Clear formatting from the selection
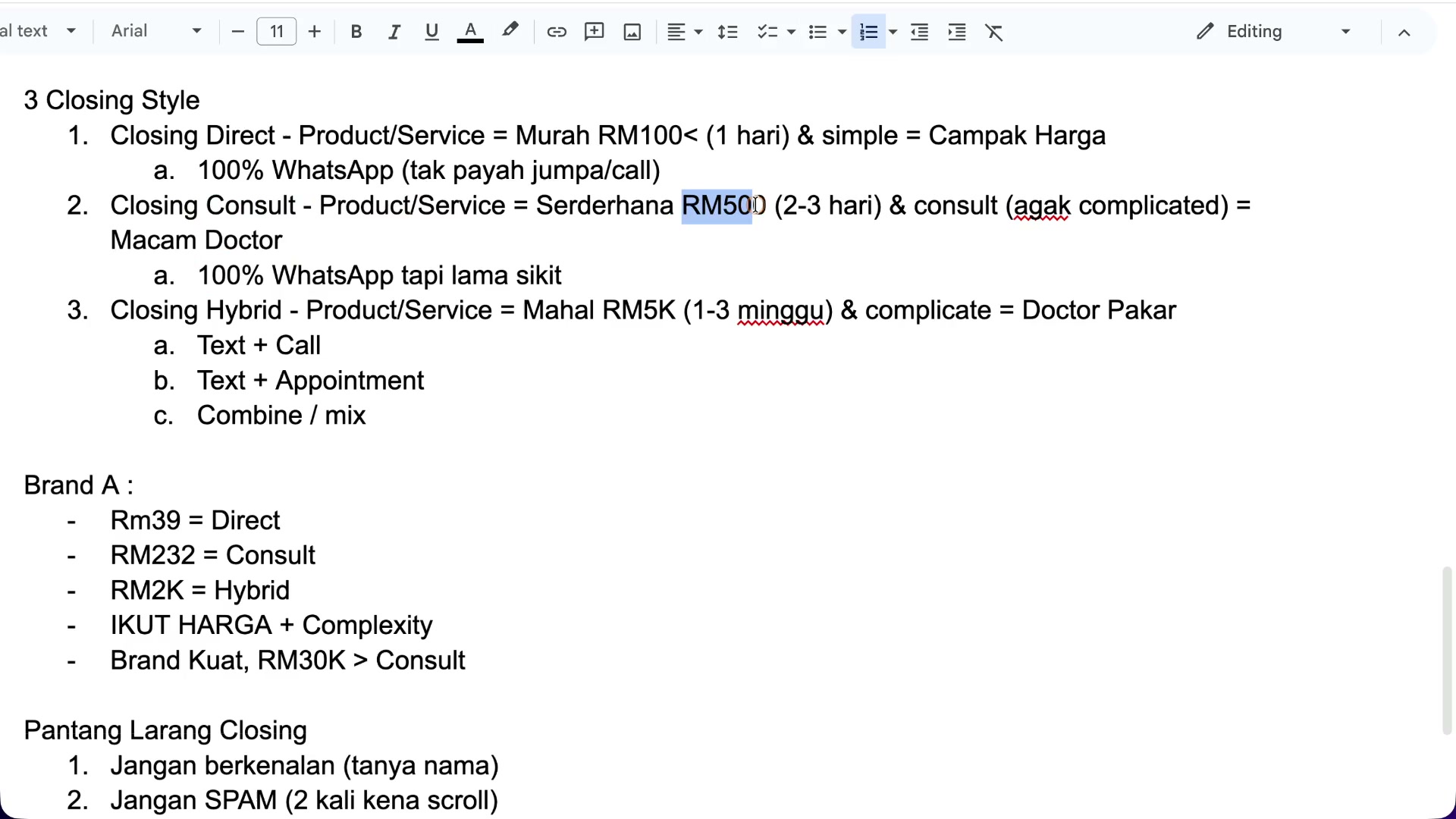The image size is (1456, 819). point(995,32)
